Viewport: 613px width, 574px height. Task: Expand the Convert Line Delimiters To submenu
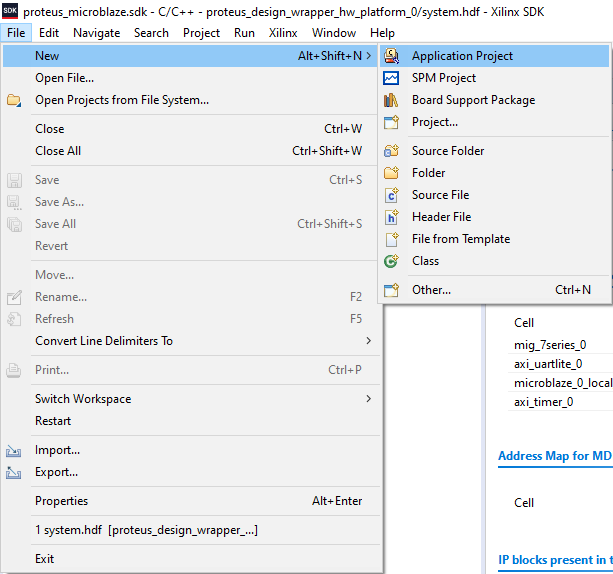click(368, 341)
